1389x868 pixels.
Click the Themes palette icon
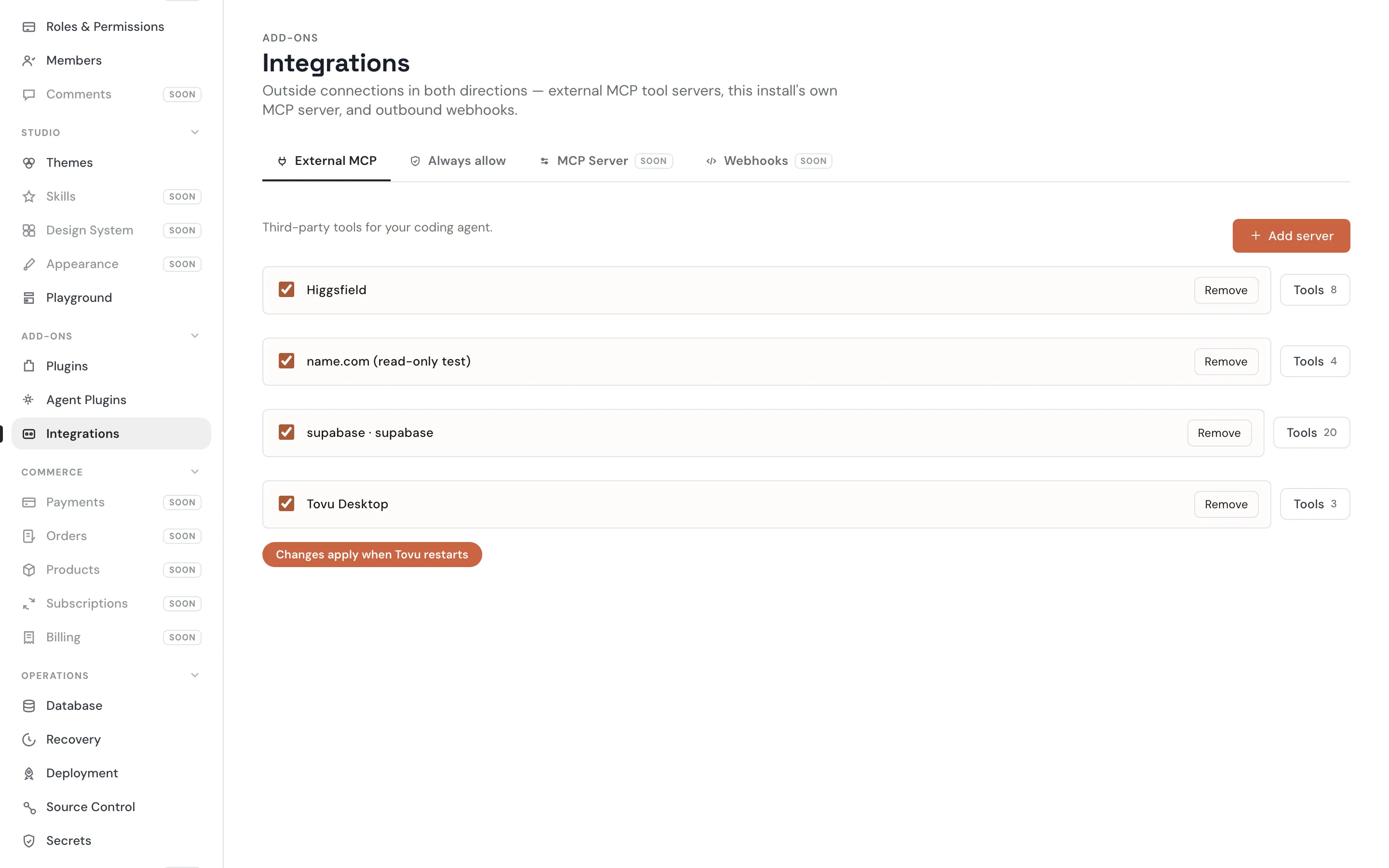pyautogui.click(x=29, y=163)
